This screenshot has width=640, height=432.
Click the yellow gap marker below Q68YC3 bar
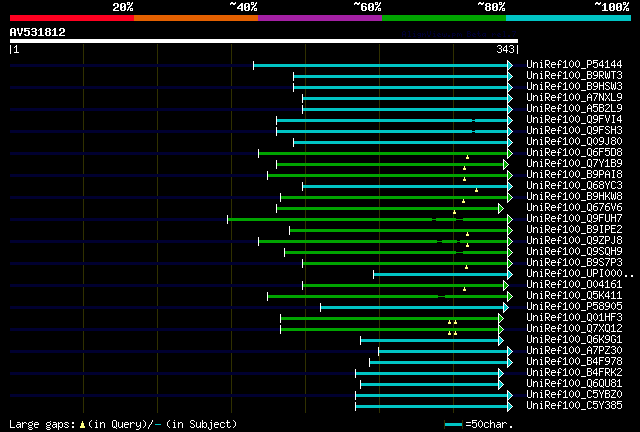click(x=476, y=190)
